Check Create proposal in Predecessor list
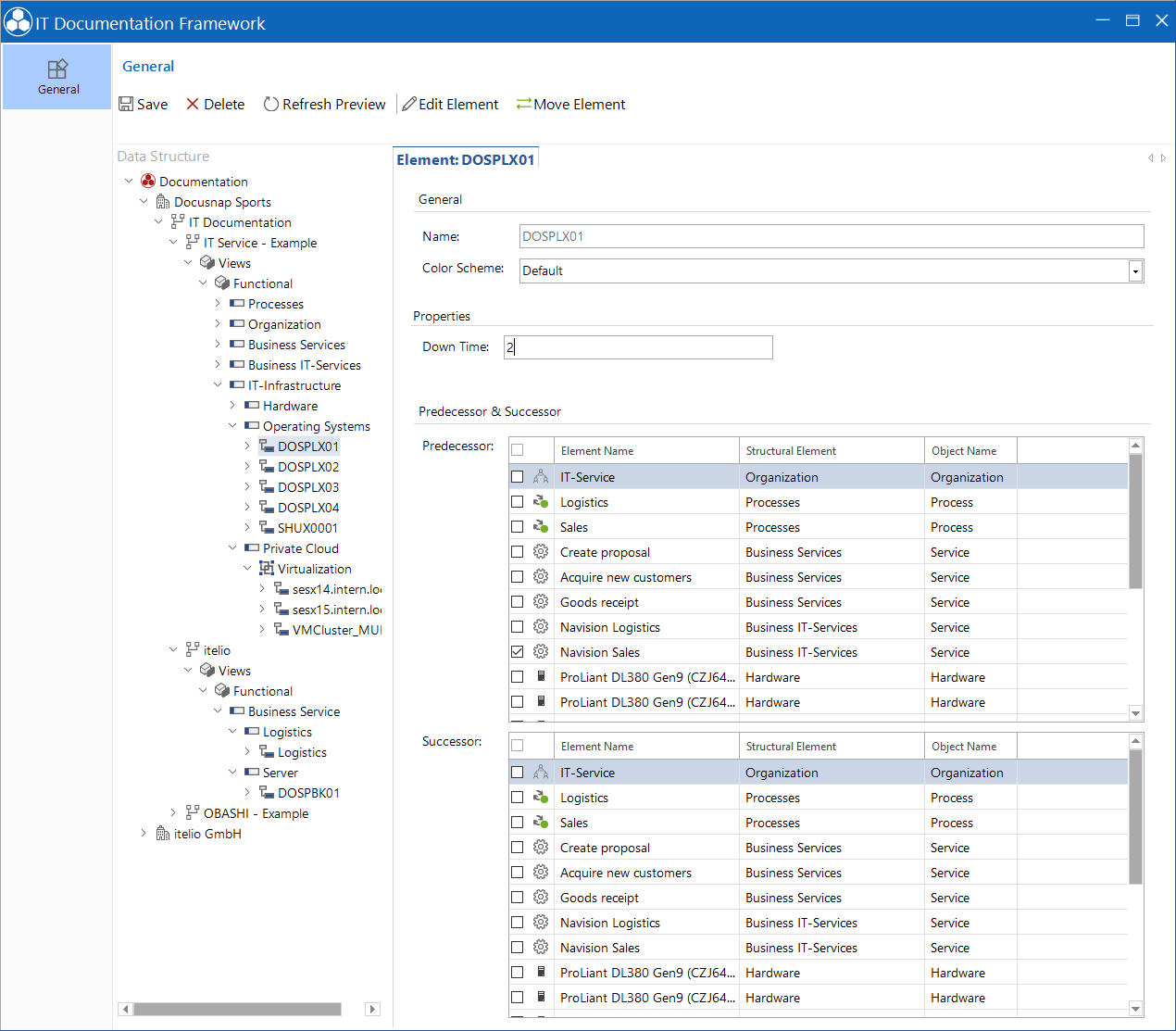 click(x=518, y=551)
